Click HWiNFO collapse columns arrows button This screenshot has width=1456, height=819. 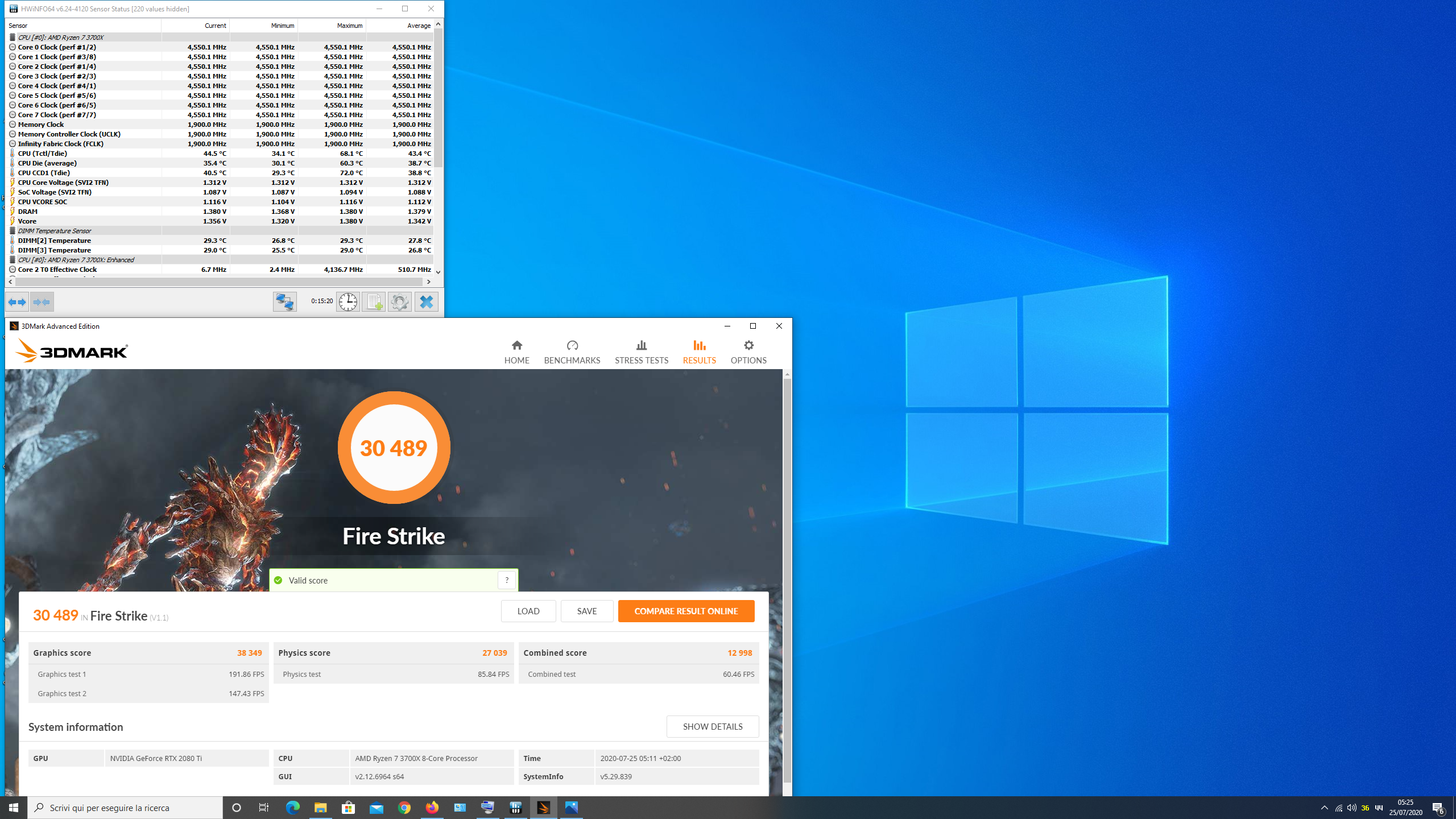[x=42, y=302]
